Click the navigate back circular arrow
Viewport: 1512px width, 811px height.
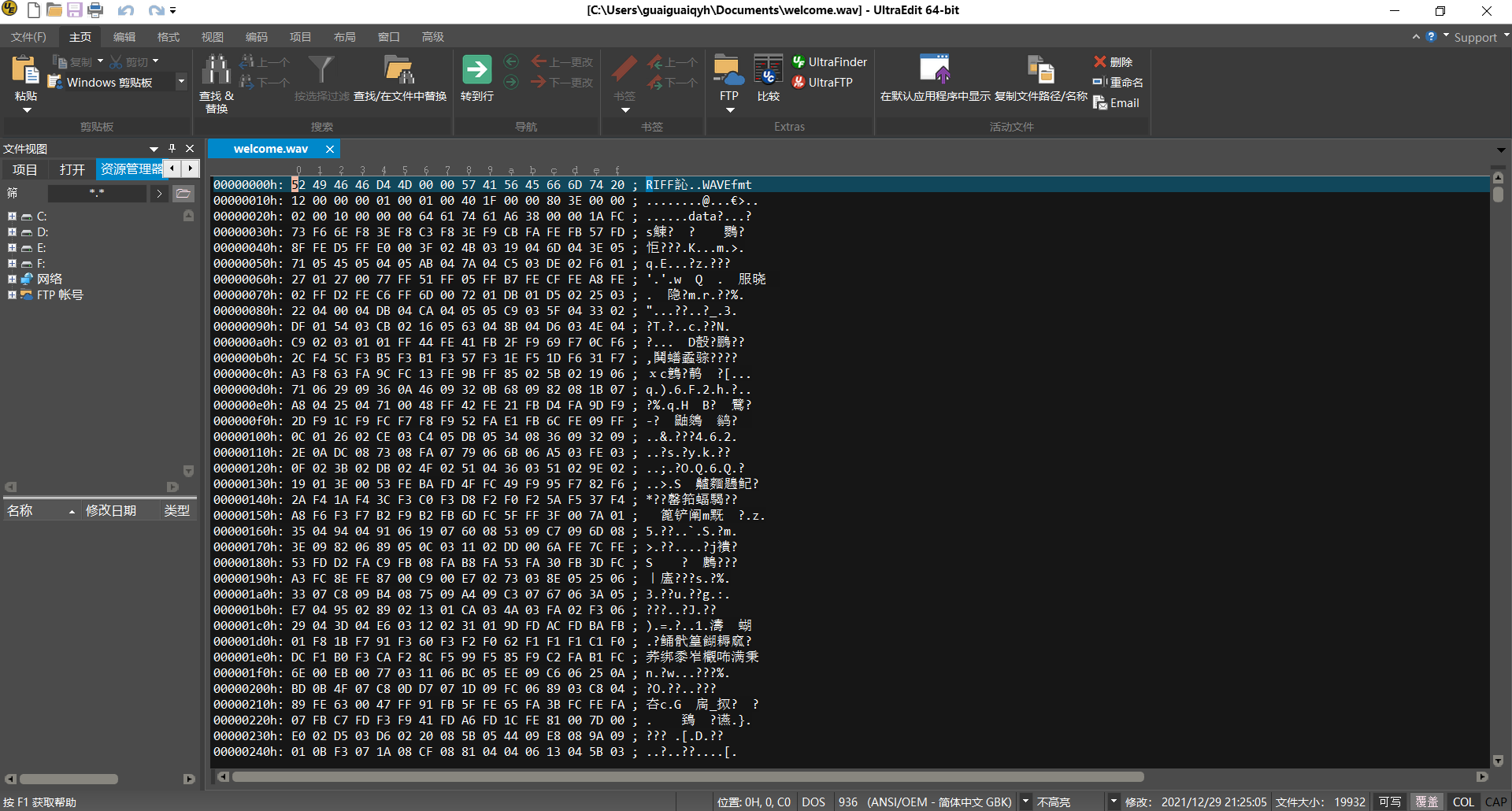(511, 61)
